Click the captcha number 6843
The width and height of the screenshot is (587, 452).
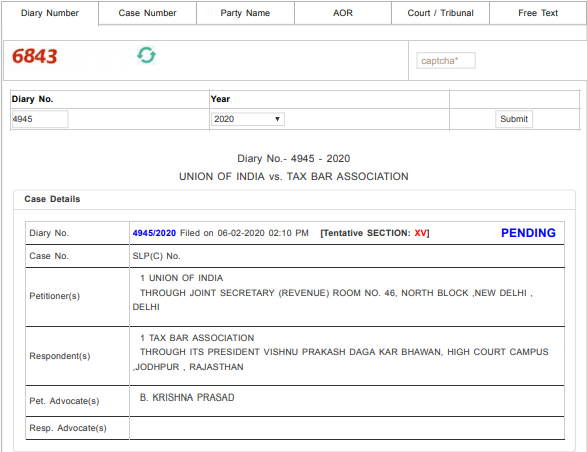pyautogui.click(x=34, y=57)
